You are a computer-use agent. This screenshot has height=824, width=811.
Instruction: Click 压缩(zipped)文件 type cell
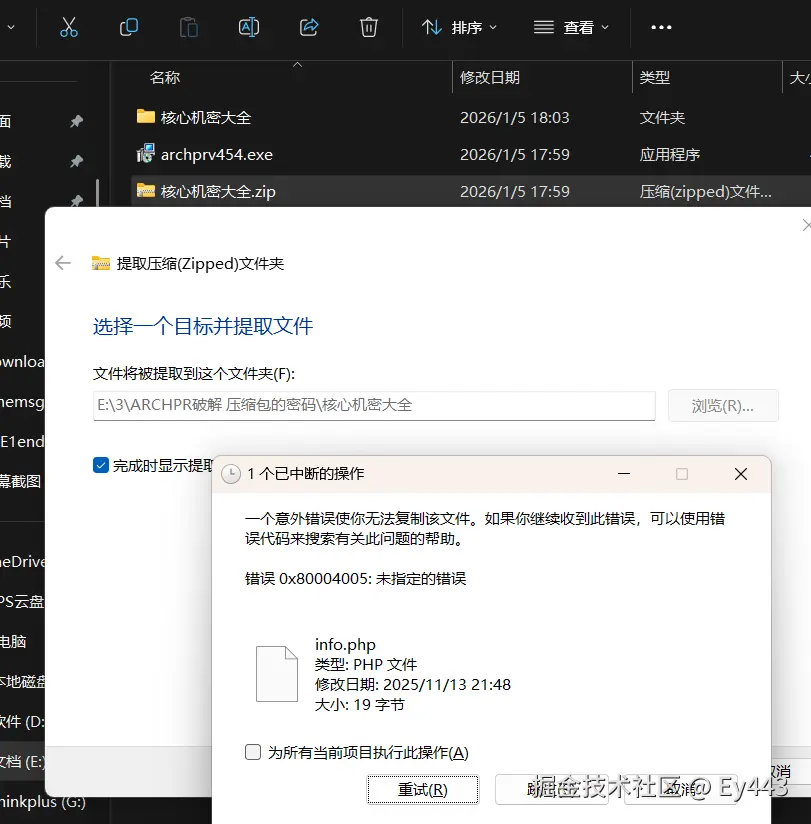705,191
